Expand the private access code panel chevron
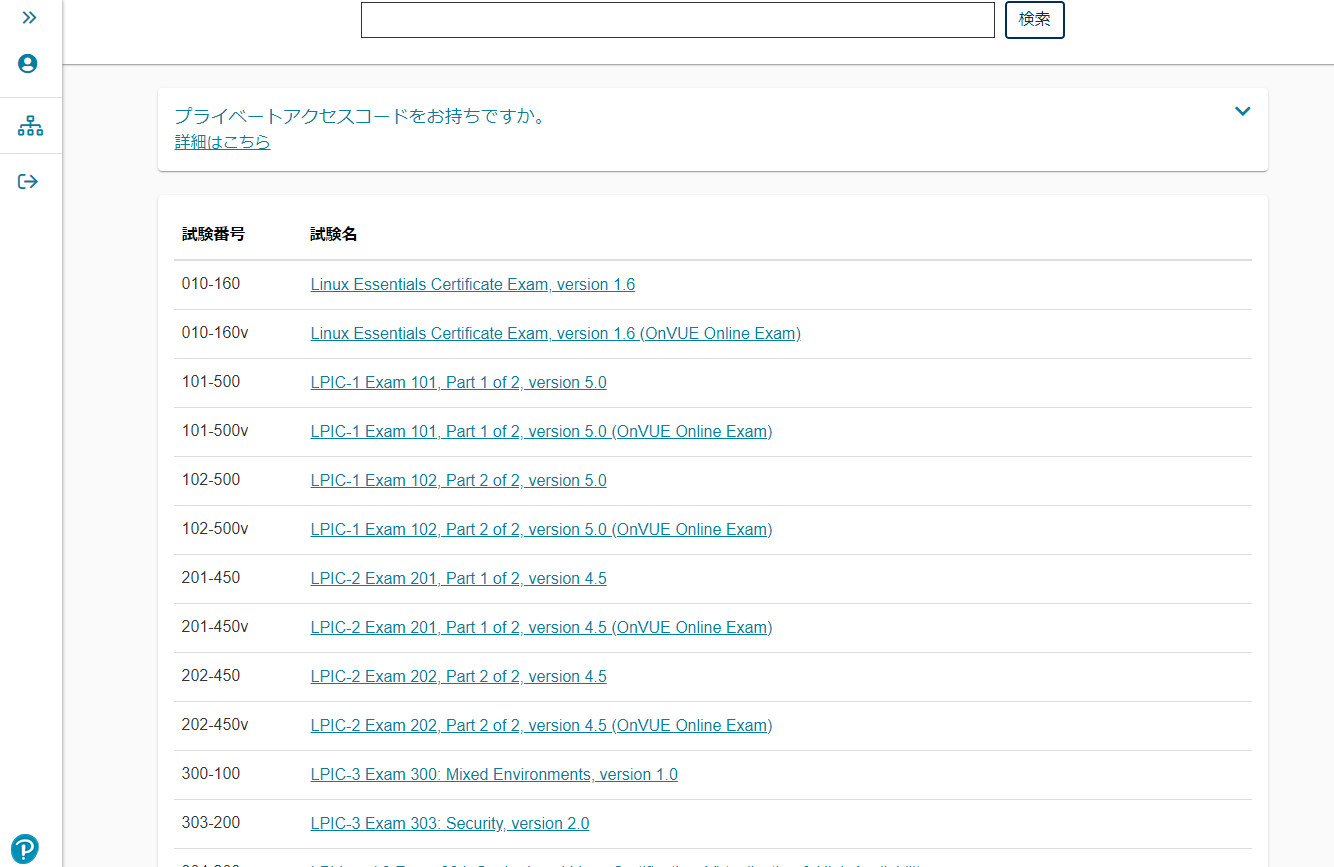The image size is (1334, 867). 1242,111
